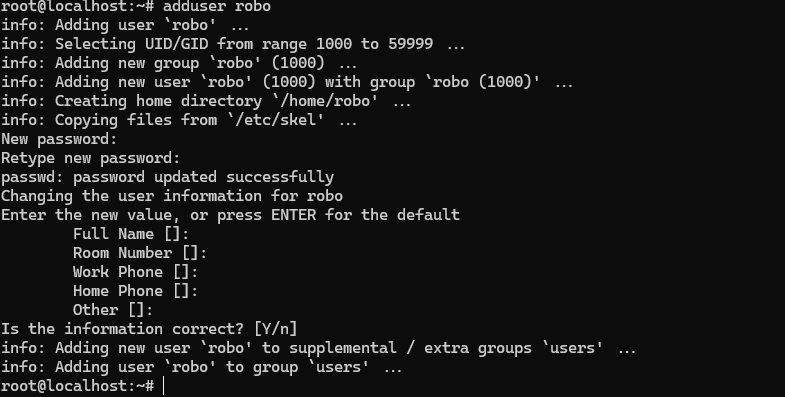Click the 'adduser robo' command text
Image resolution: width=785 pixels, height=397 pixels.
[x=217, y=7]
